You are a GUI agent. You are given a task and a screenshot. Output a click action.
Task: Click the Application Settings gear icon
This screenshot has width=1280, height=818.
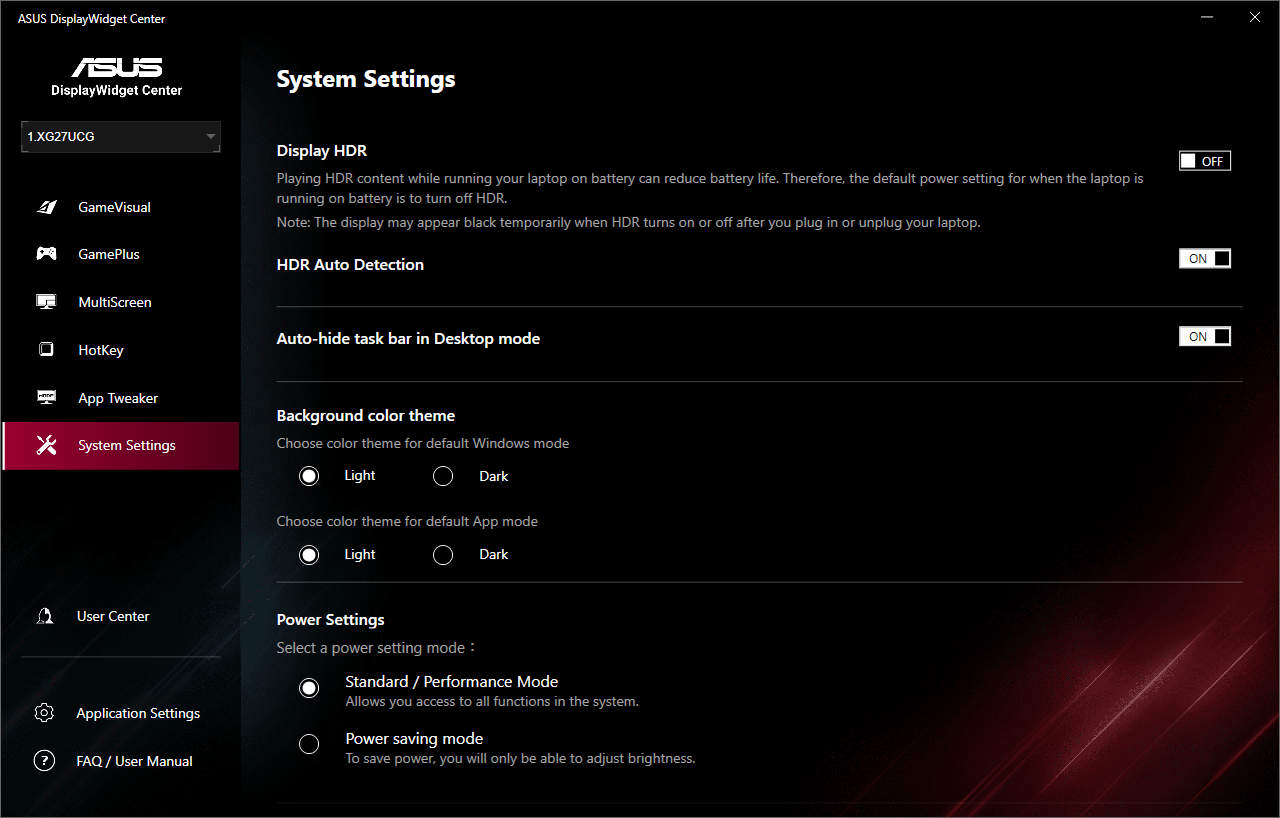44,713
